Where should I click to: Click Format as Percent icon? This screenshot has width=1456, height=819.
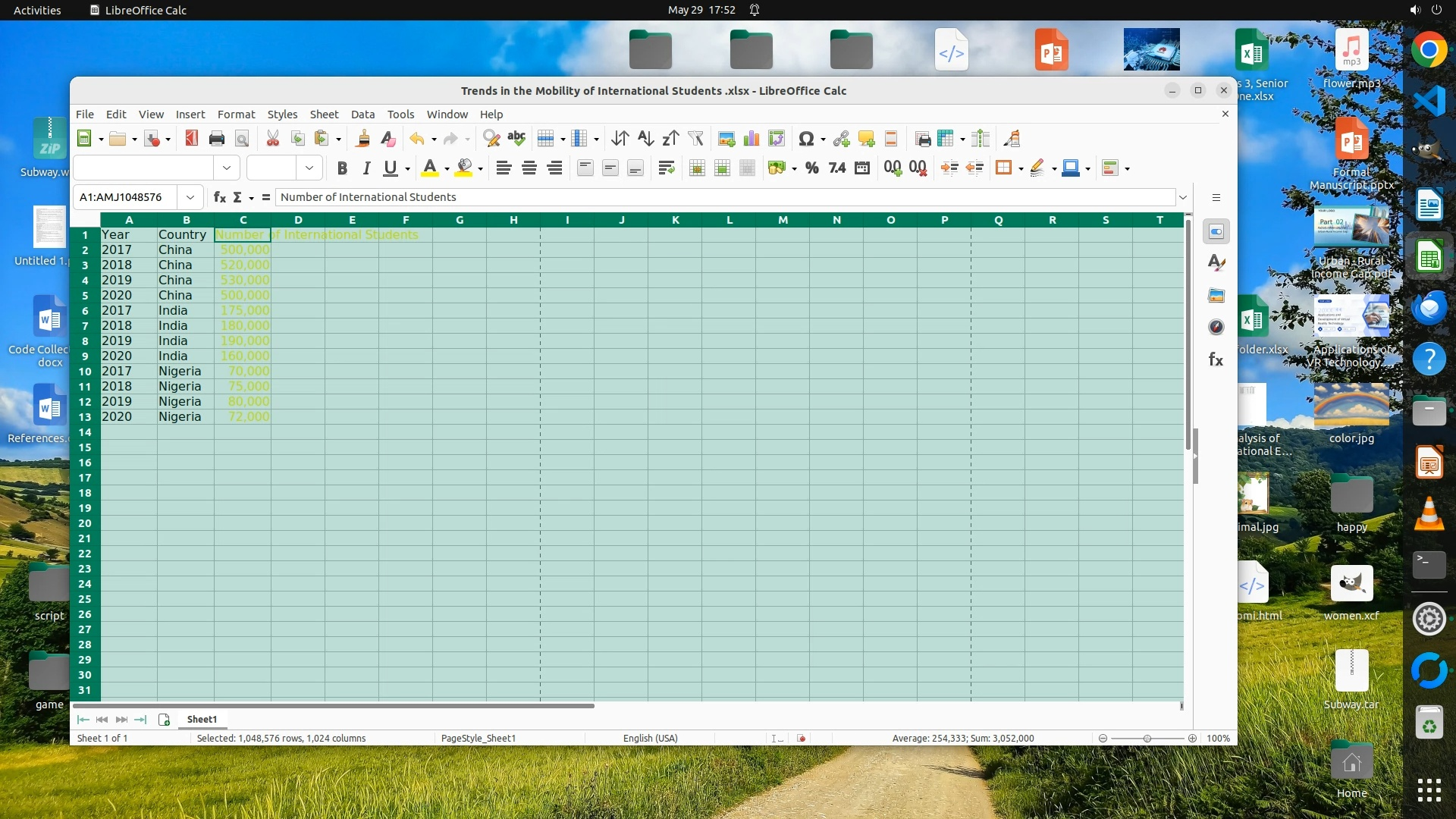tap(811, 168)
